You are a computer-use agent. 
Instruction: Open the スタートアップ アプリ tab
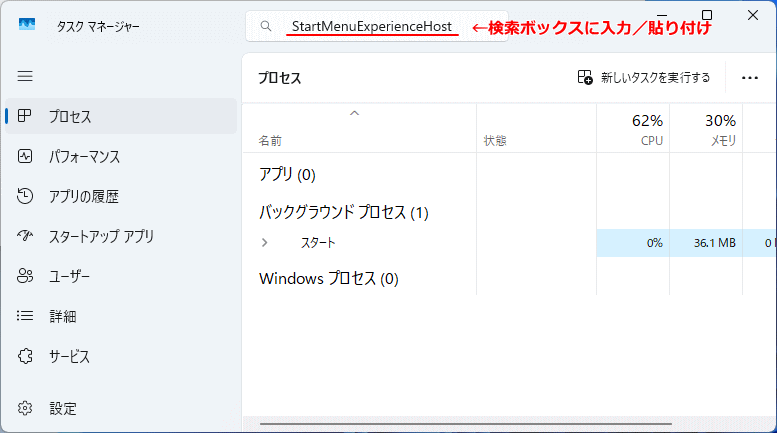pyautogui.click(x=120, y=236)
